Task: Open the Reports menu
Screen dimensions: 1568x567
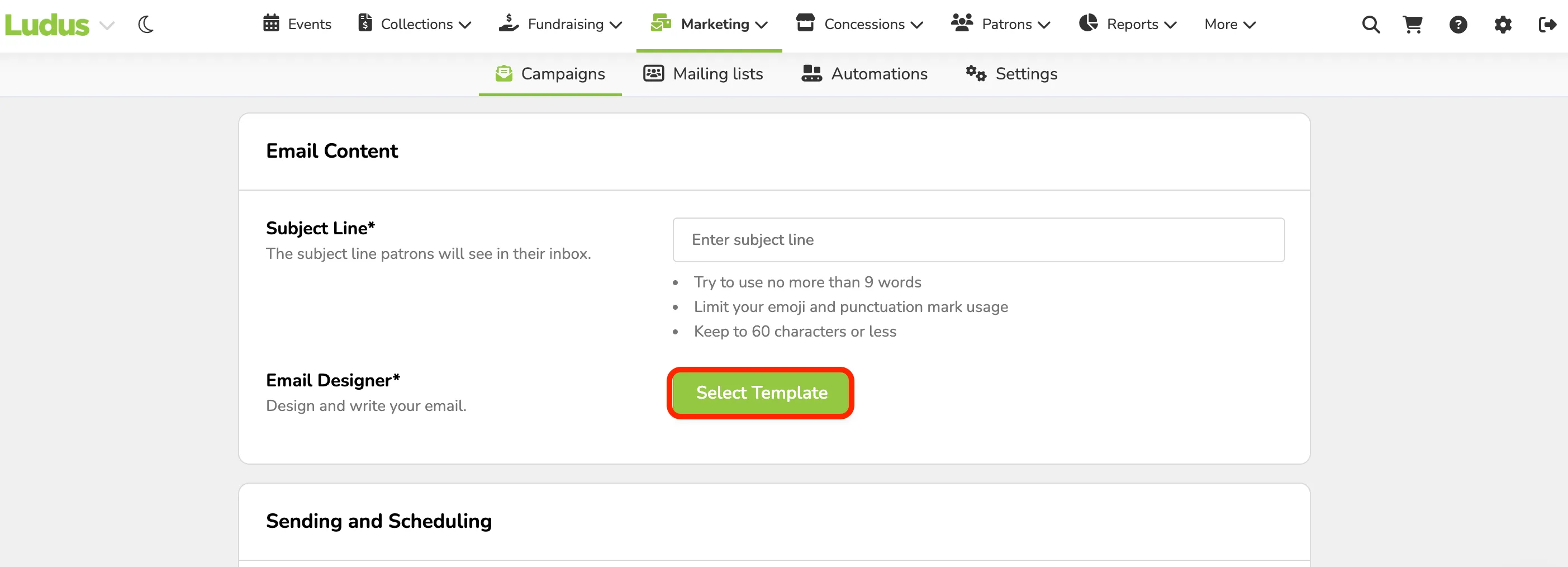Action: (x=1127, y=23)
